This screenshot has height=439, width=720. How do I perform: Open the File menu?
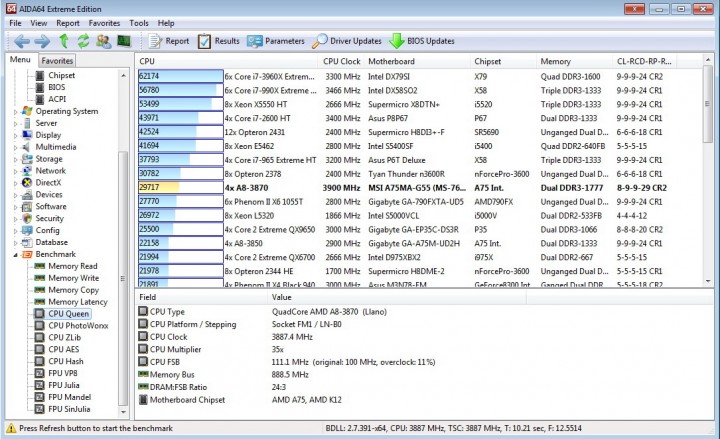[x=15, y=23]
